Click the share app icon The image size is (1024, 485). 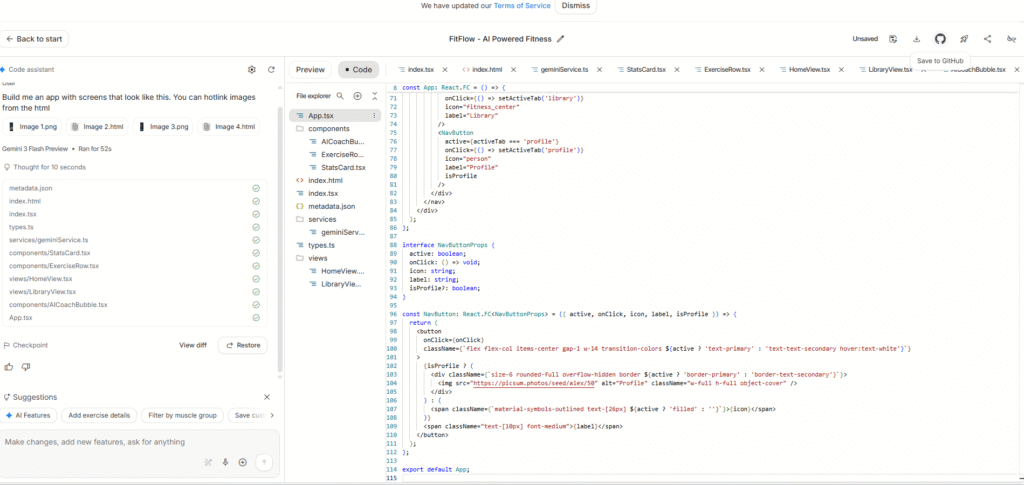click(988, 39)
